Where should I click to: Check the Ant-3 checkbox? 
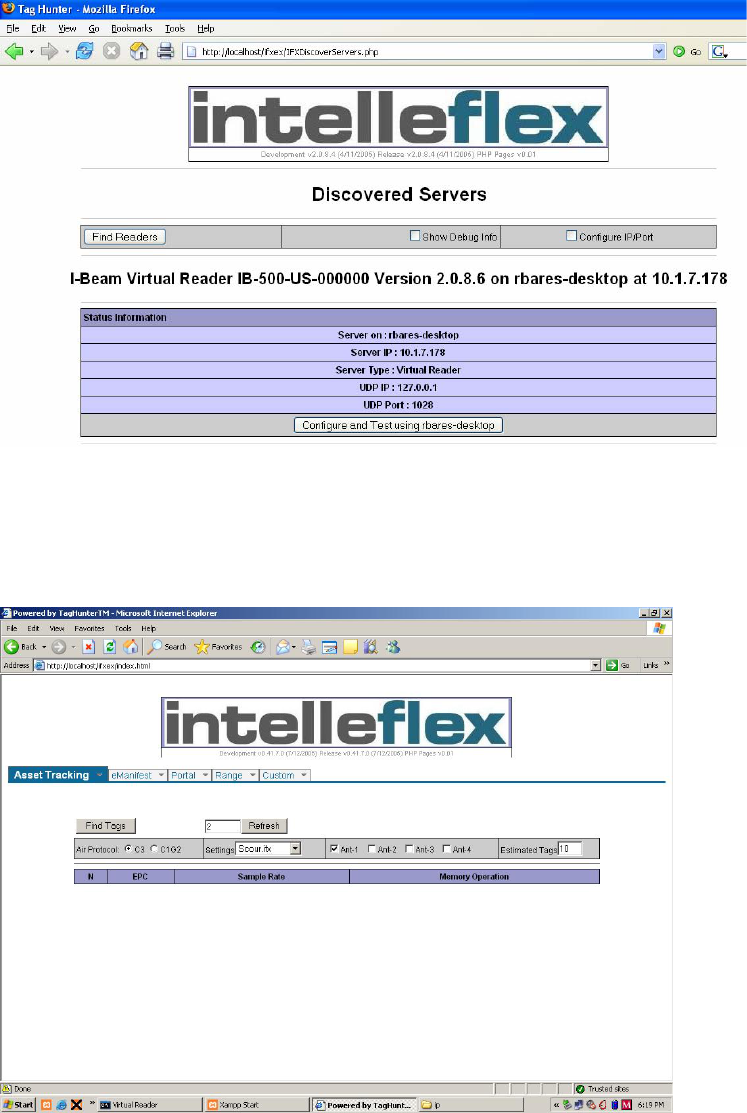(x=409, y=849)
